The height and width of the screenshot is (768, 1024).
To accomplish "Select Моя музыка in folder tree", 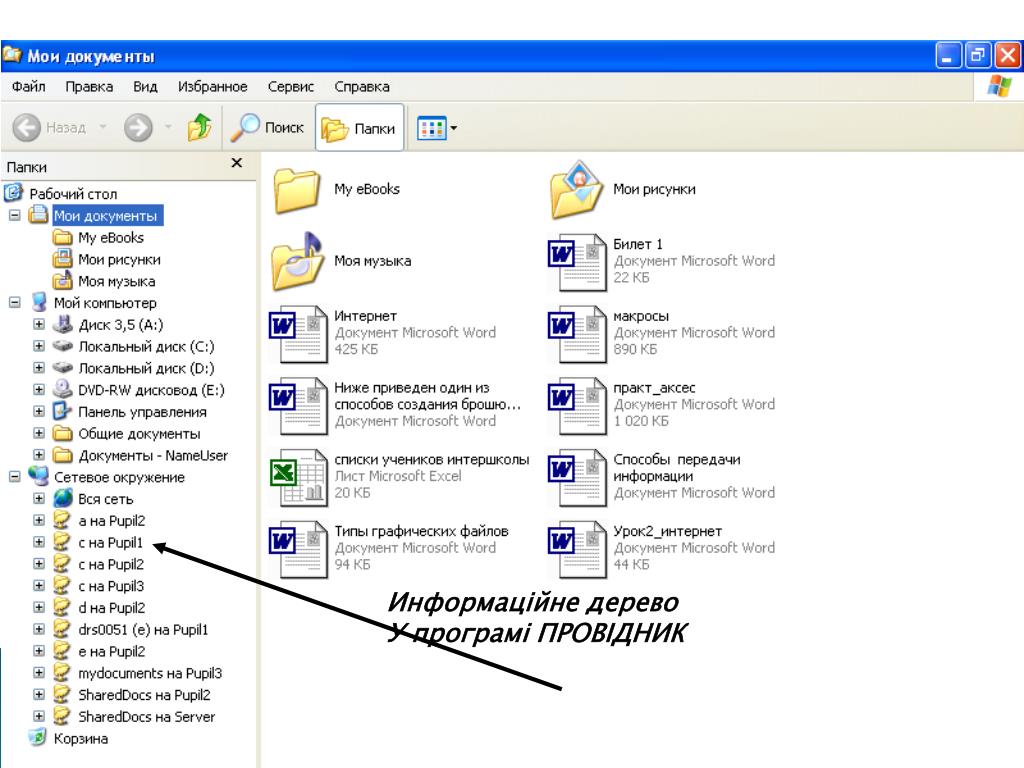I will pos(117,281).
